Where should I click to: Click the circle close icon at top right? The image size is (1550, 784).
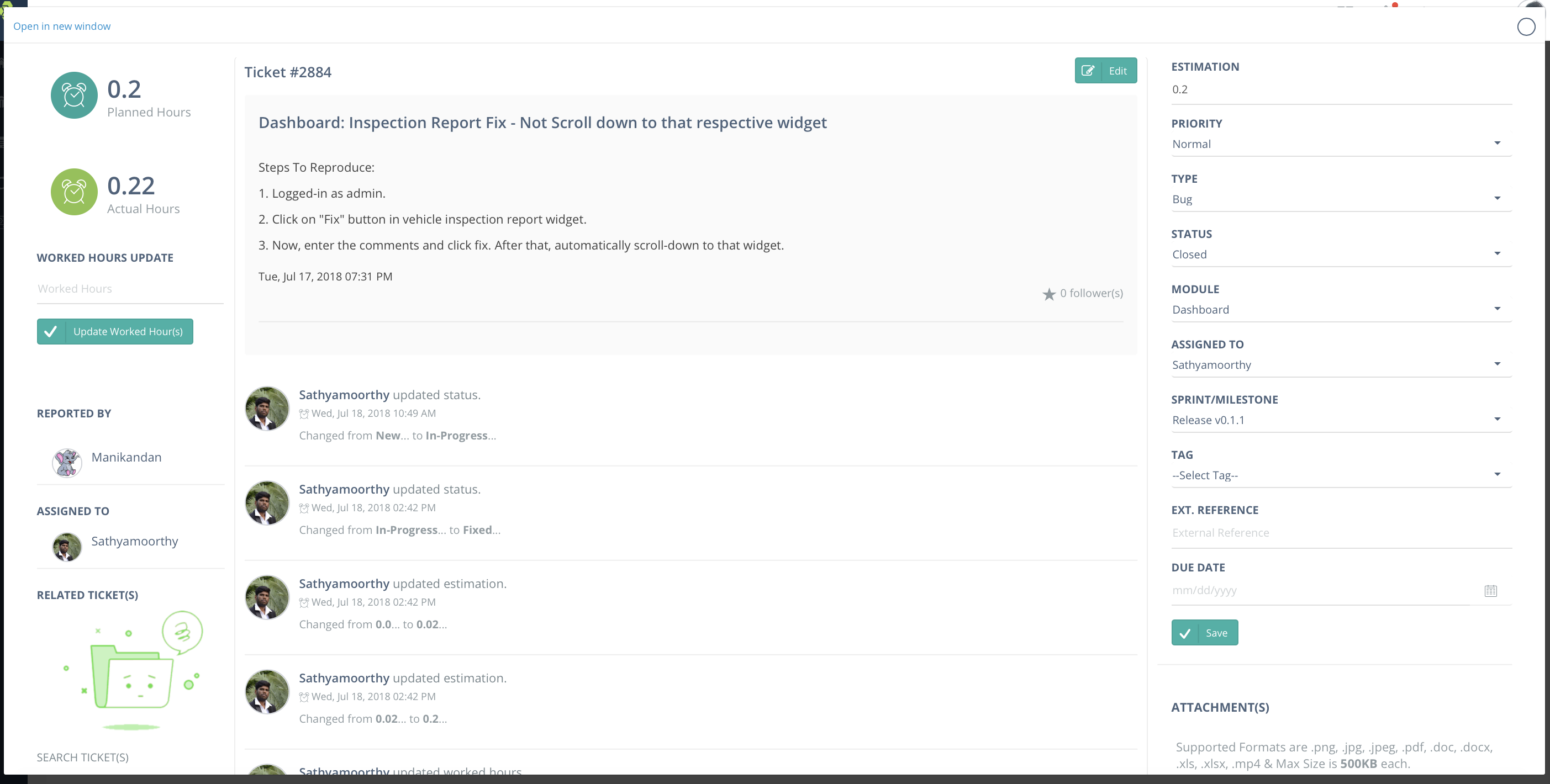pyautogui.click(x=1526, y=27)
